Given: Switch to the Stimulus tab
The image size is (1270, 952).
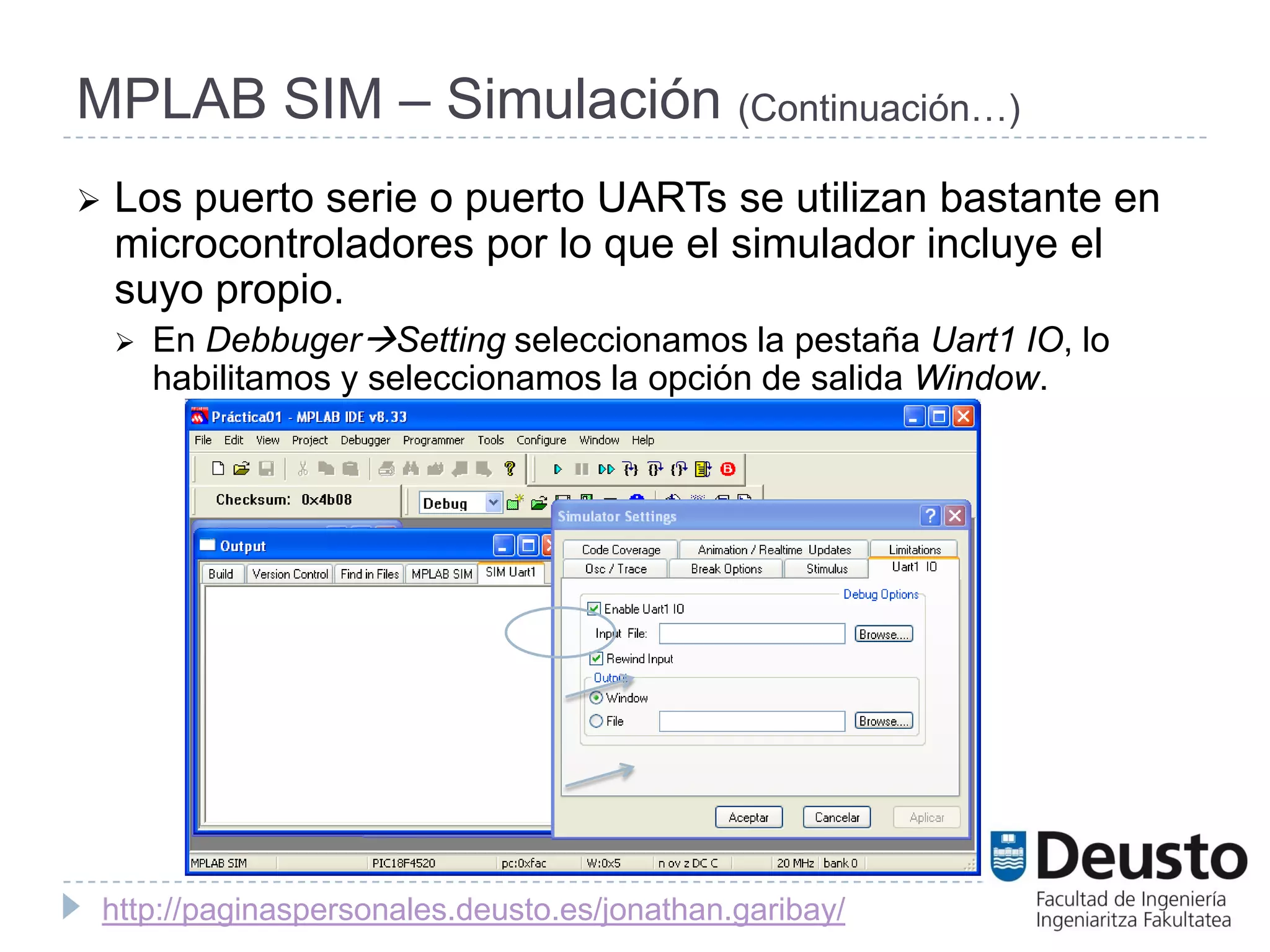Looking at the screenshot, I should (827, 569).
